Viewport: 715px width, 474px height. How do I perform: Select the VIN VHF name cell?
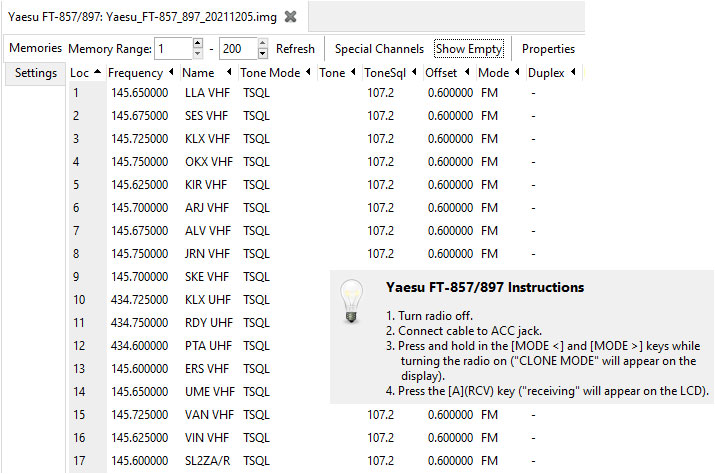tap(207, 438)
